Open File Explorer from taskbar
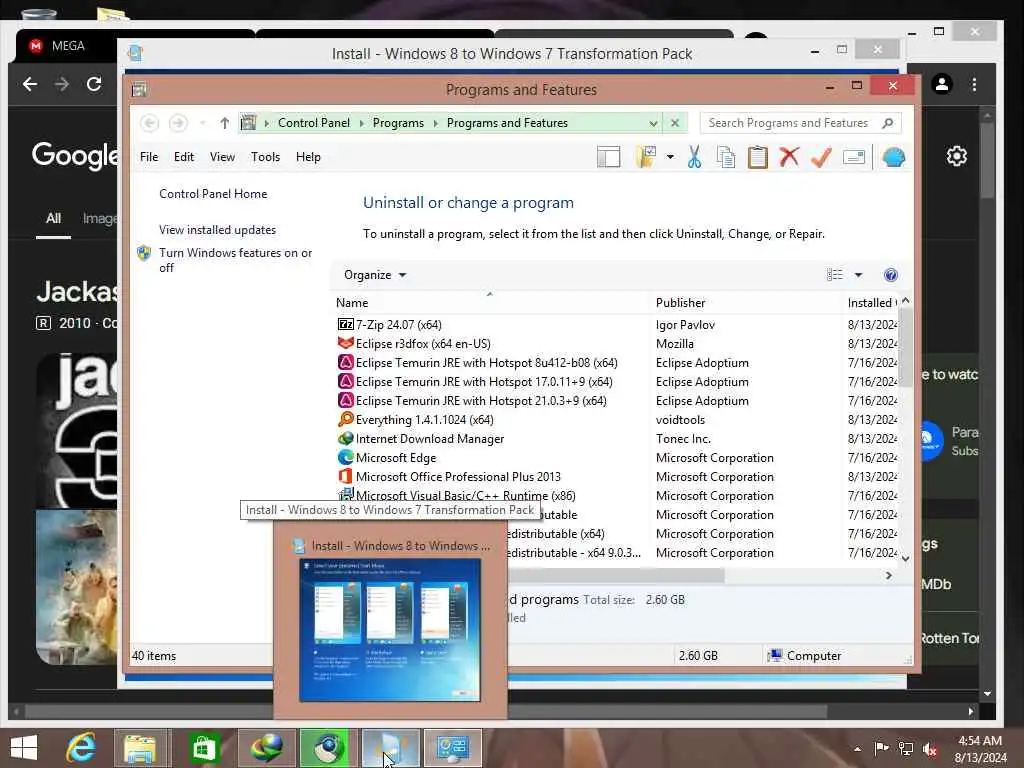1024x768 pixels. [140, 748]
